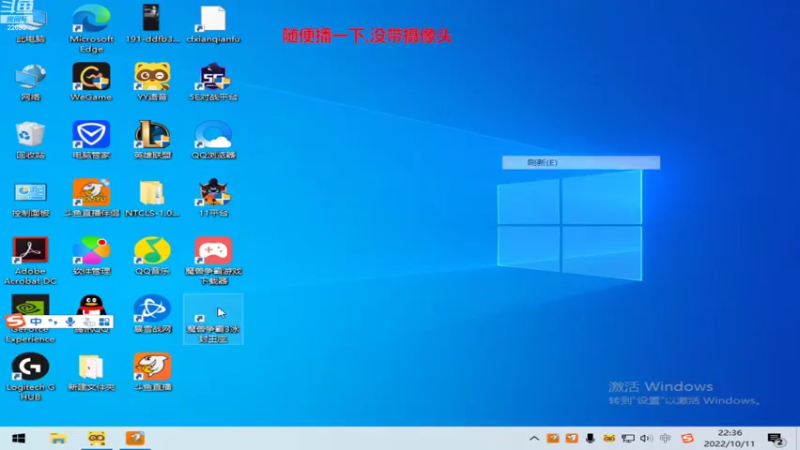Select the YY语音 desktop shortcut
Image resolution: width=800 pixels, height=450 pixels.
[x=152, y=82]
